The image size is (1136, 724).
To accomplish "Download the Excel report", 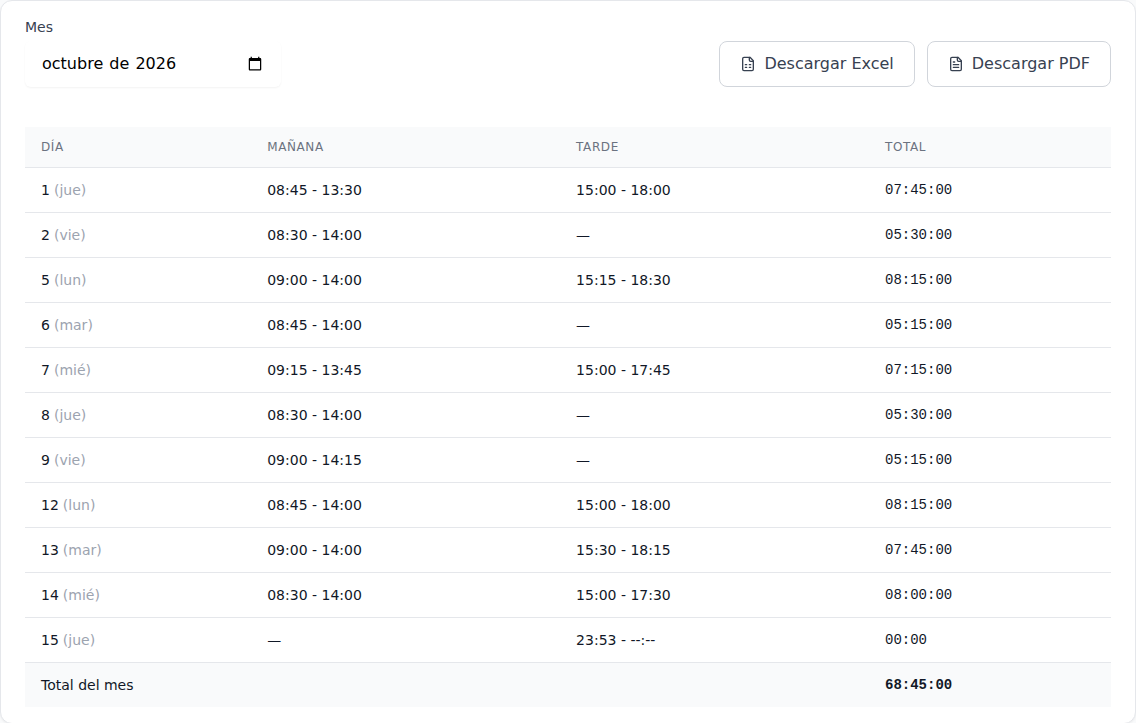I will tap(816, 64).
